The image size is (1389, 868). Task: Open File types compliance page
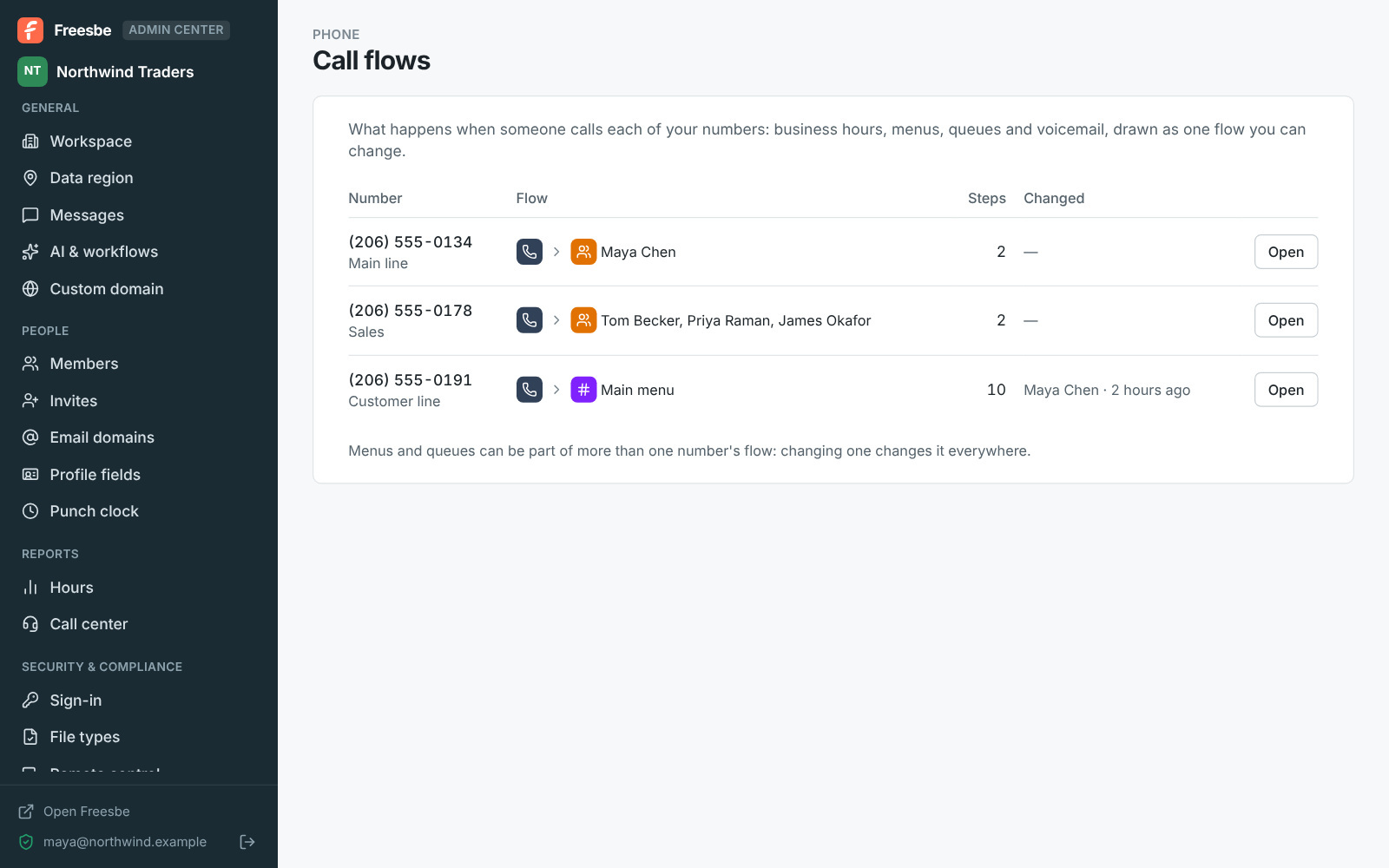[139, 737]
